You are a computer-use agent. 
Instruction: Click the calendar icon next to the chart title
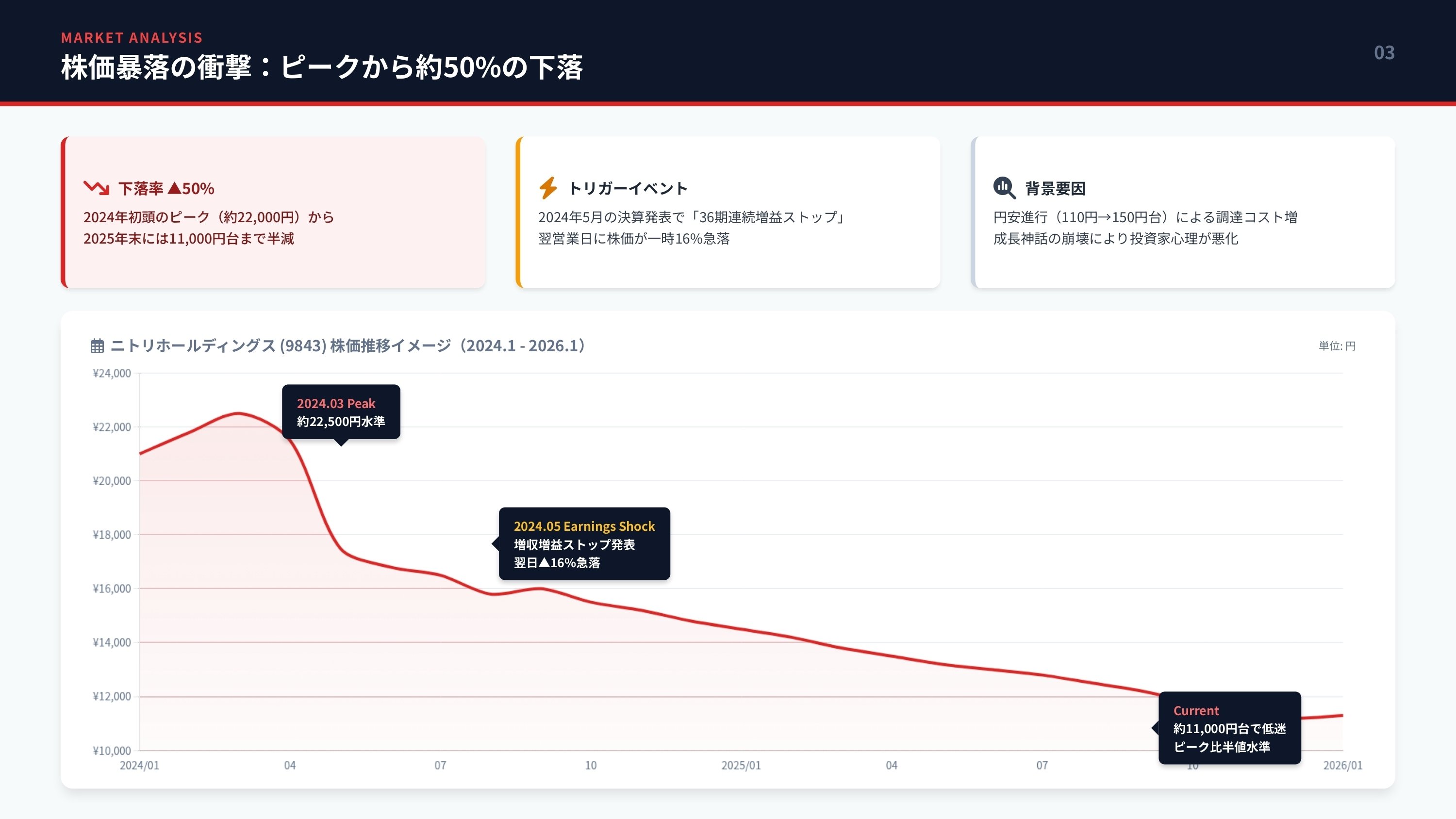click(97, 346)
